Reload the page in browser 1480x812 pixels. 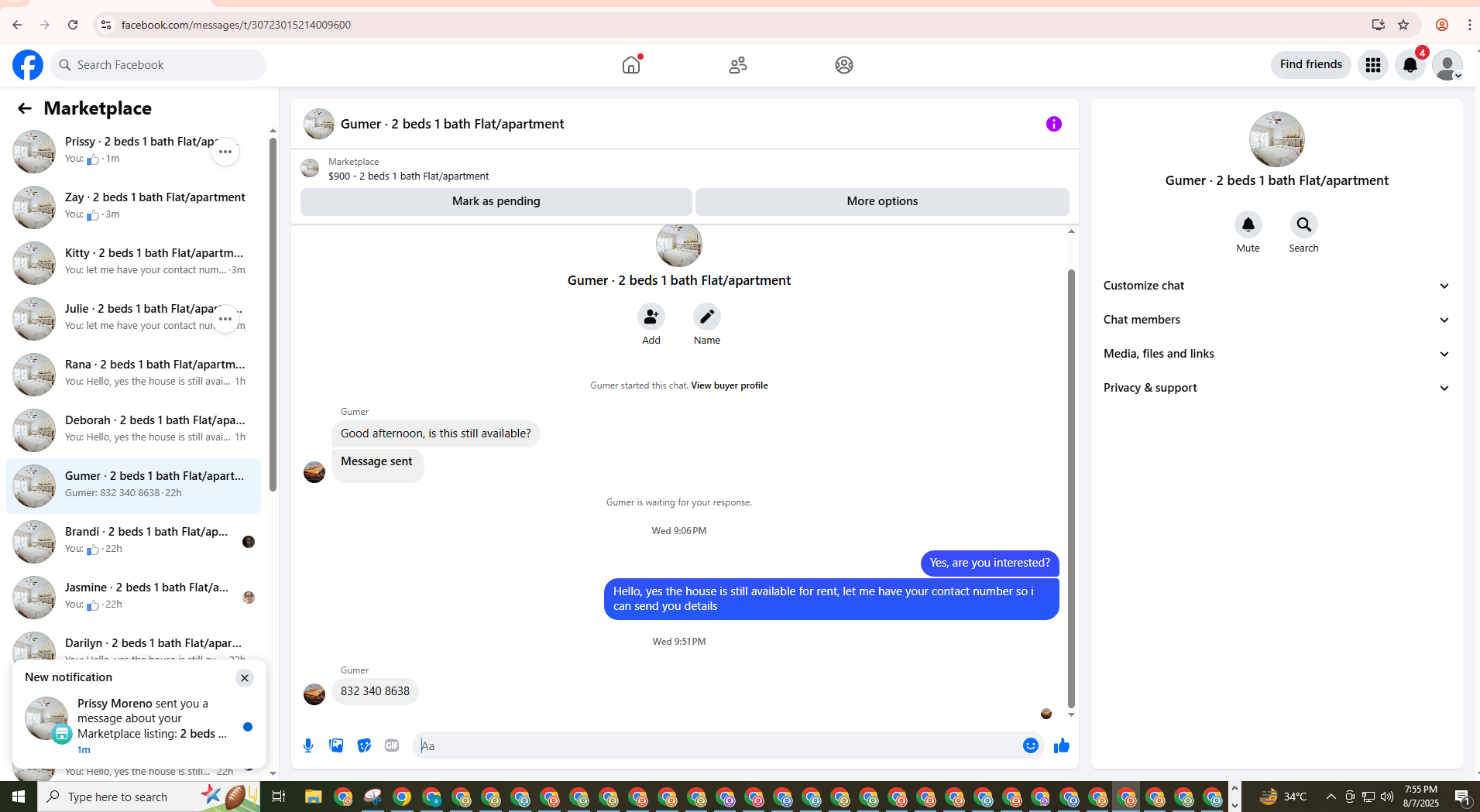[73, 25]
